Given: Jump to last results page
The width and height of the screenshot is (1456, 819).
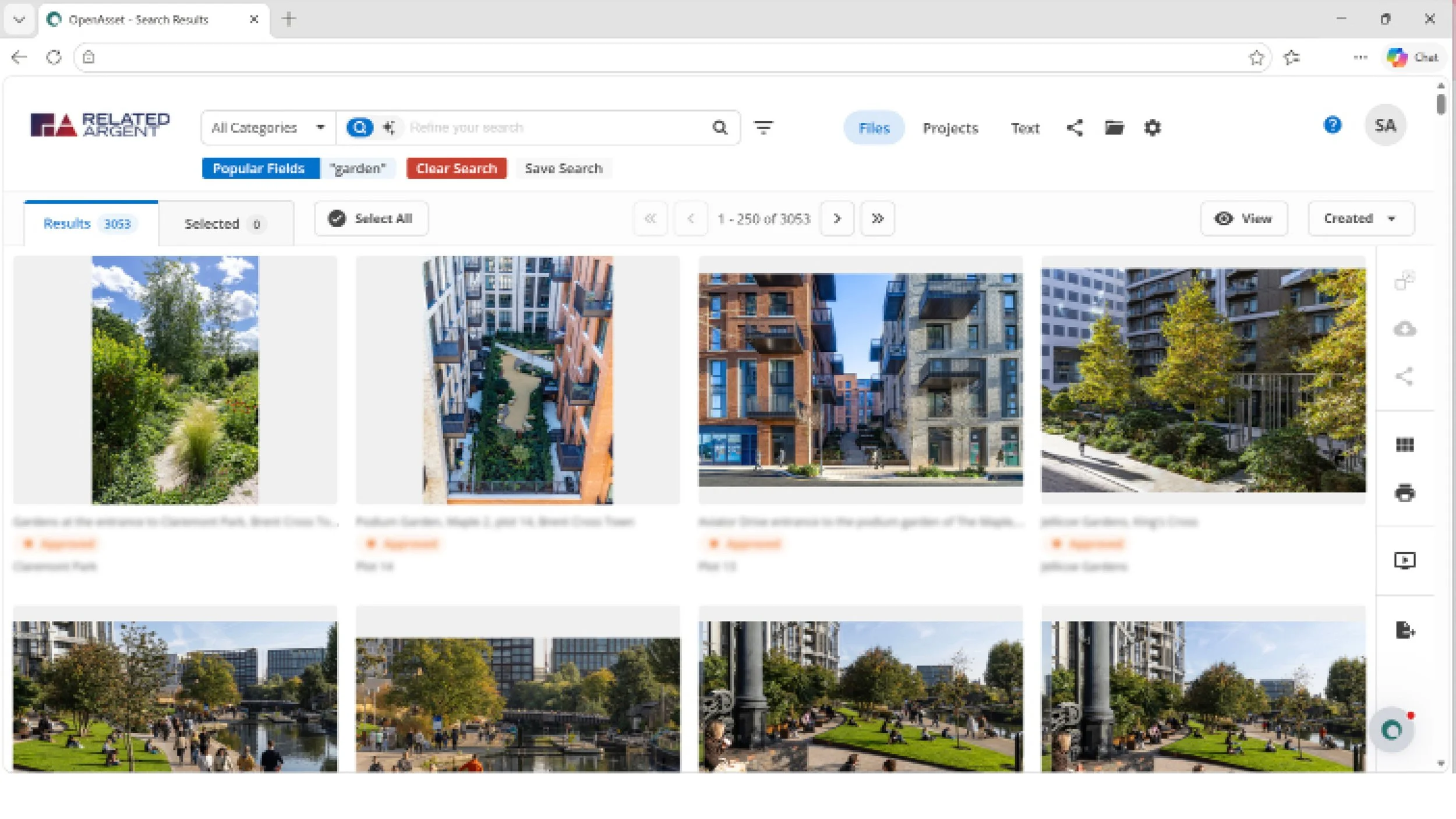Looking at the screenshot, I should [x=878, y=218].
